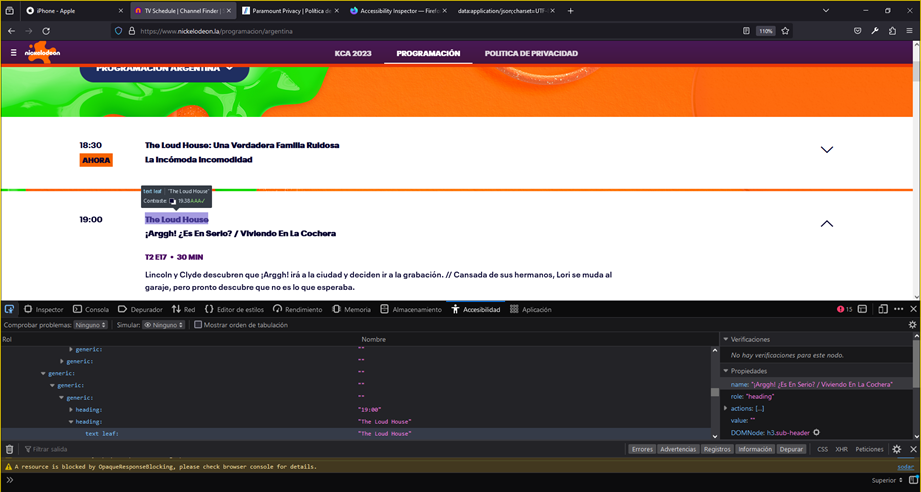Open the Politica de Privacidad link
921x492 pixels.
coord(531,53)
